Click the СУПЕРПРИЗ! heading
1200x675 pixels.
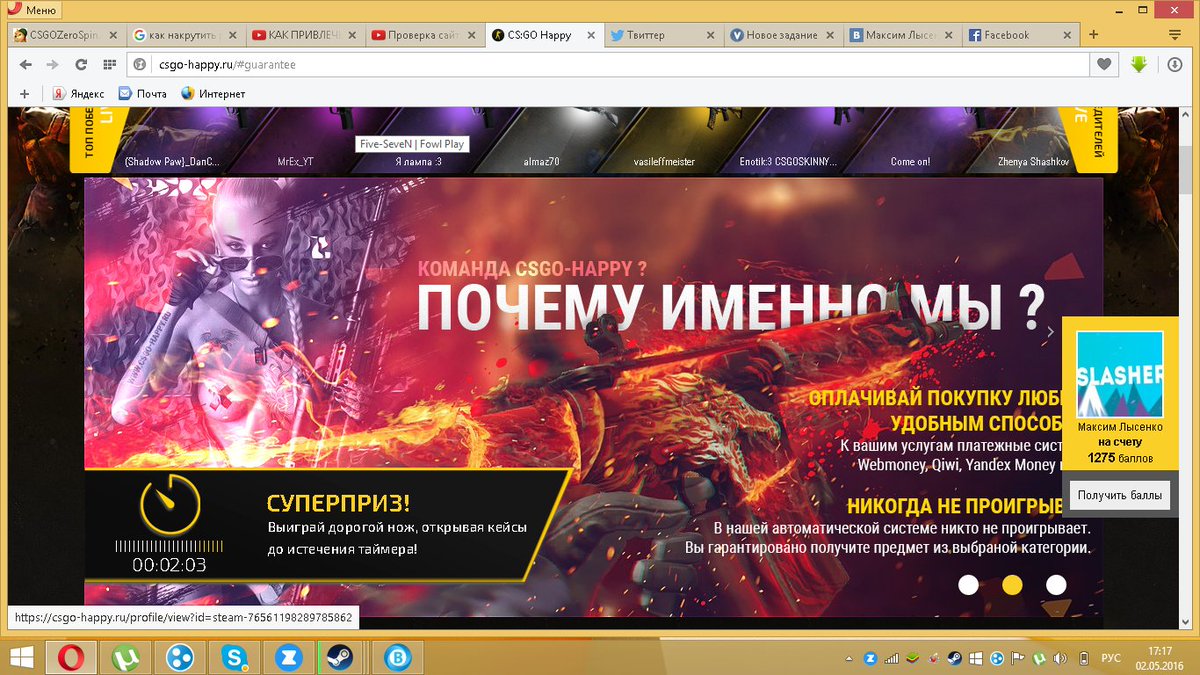coord(338,503)
